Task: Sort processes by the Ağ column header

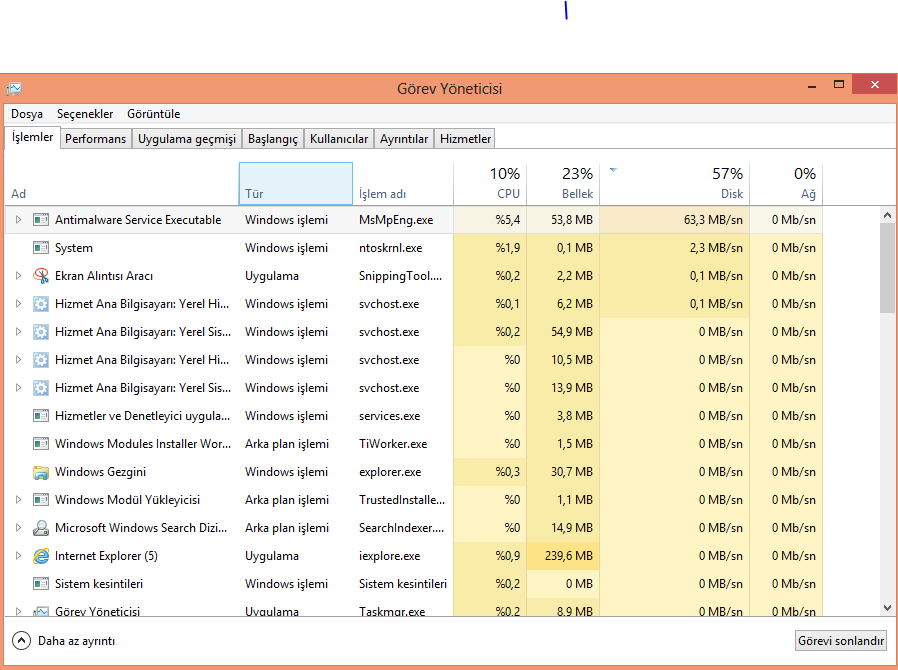Action: click(x=786, y=184)
